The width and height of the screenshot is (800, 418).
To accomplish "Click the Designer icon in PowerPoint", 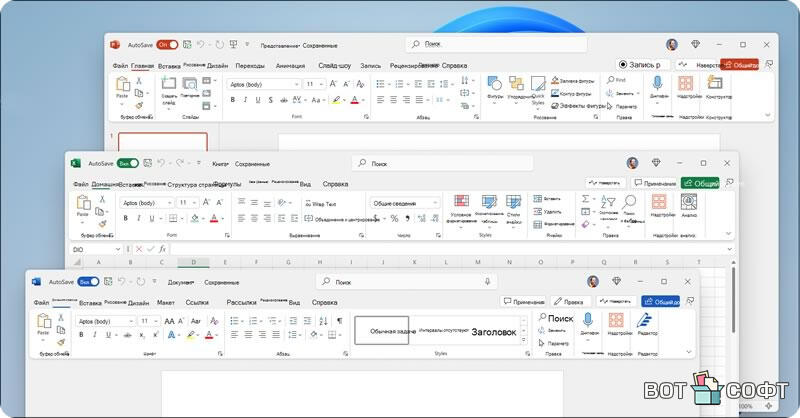I will point(715,83).
